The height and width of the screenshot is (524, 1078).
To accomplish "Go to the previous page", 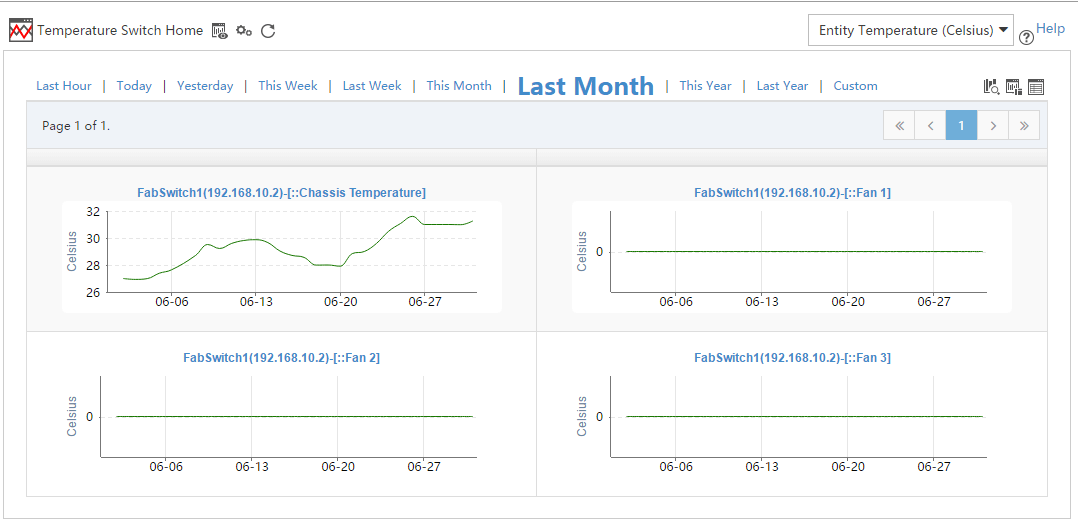I will coord(930,125).
